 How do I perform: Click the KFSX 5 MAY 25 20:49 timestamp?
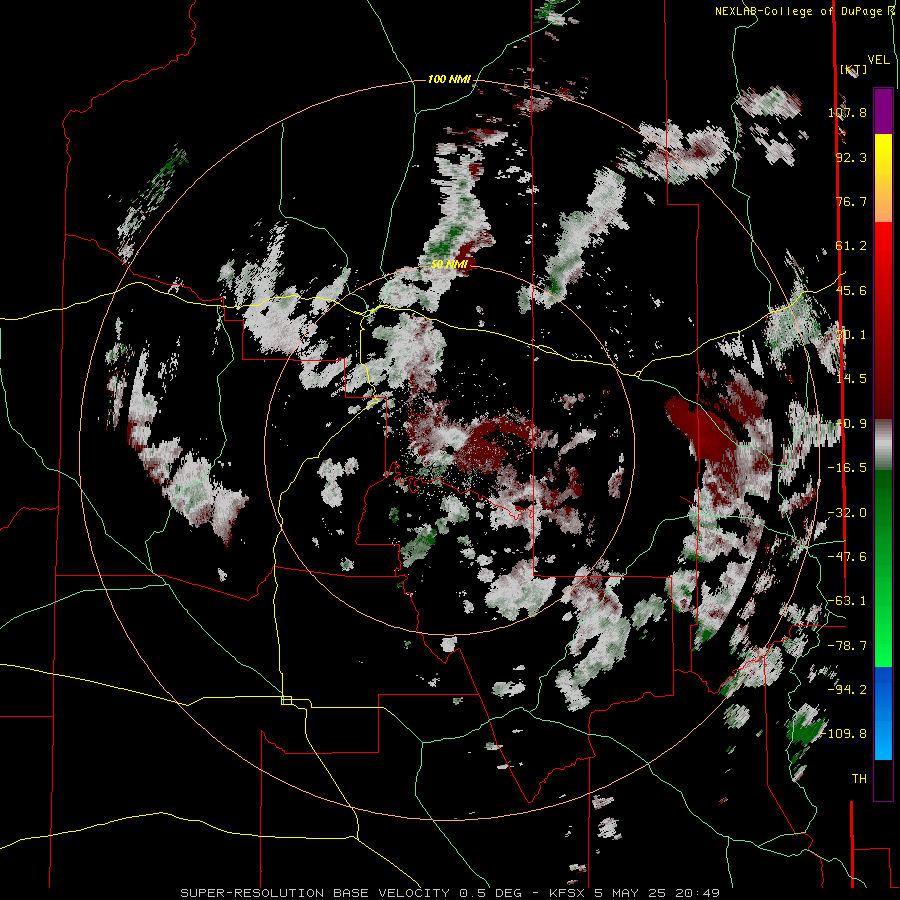pyautogui.click(x=635, y=893)
